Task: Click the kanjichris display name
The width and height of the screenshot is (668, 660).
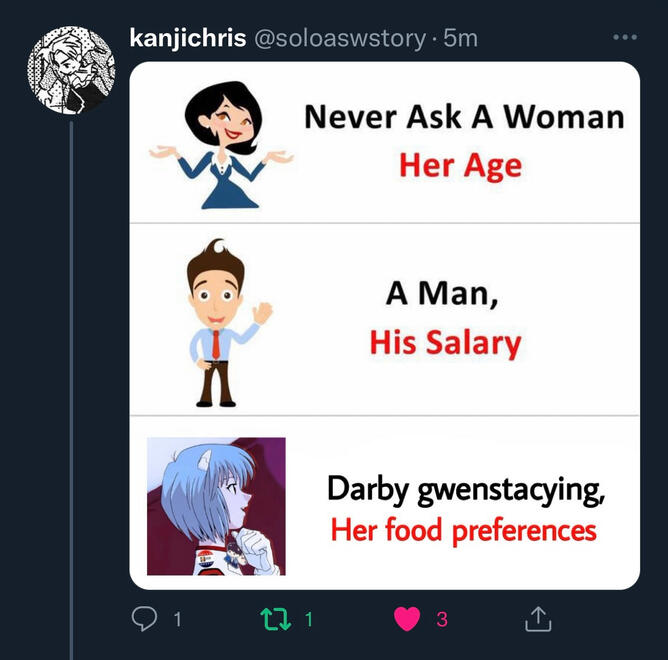Action: pos(187,38)
